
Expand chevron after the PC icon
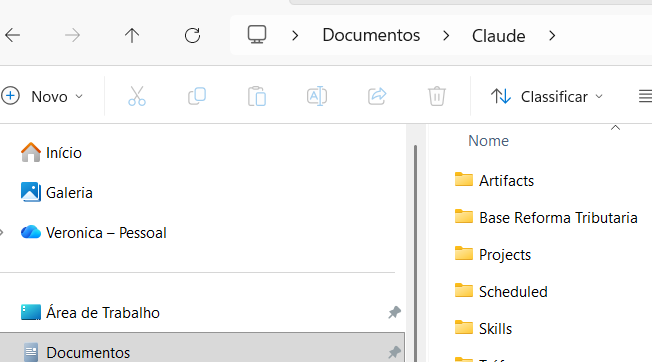(295, 36)
